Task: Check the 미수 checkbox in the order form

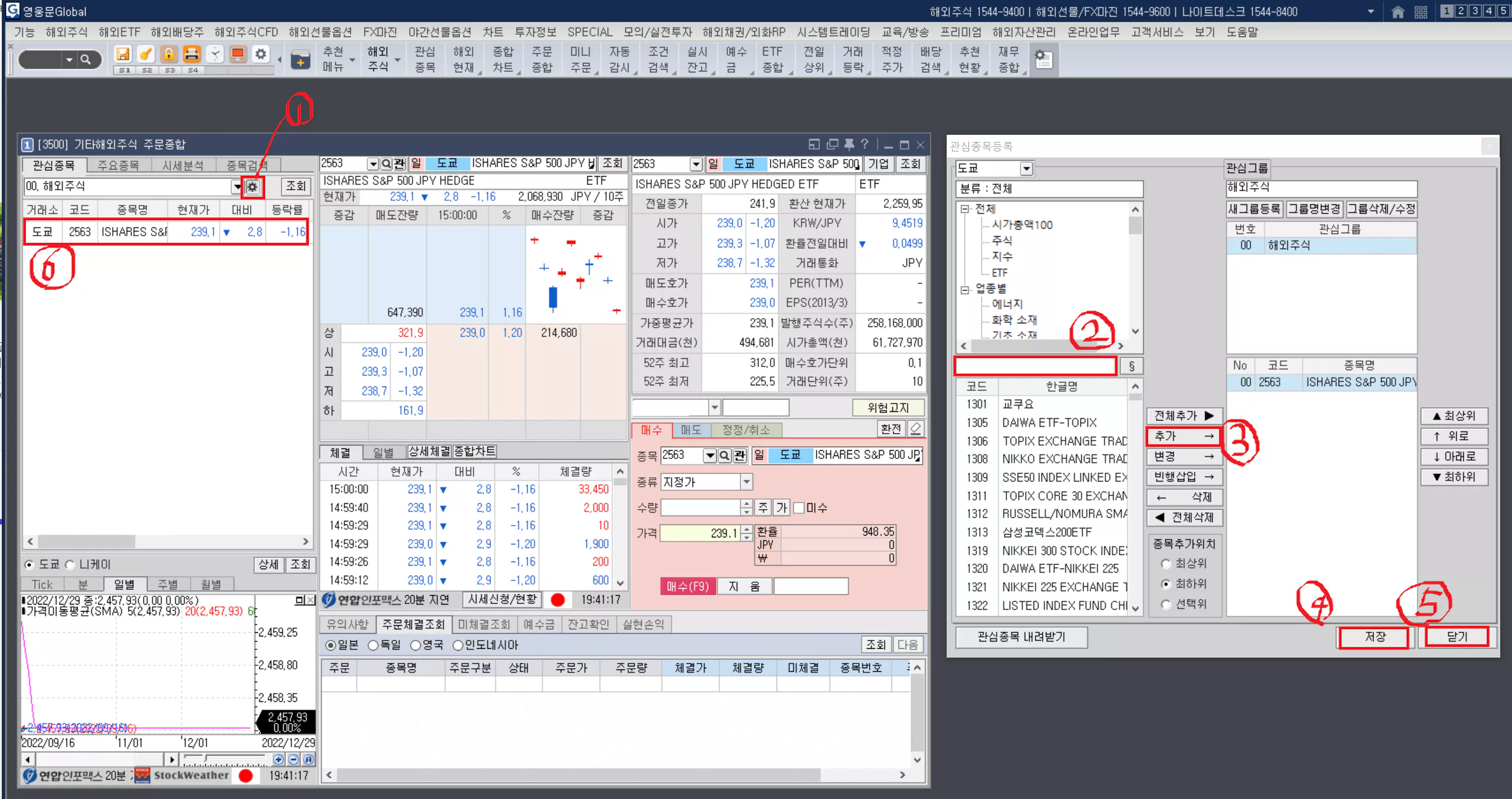Action: click(799, 508)
